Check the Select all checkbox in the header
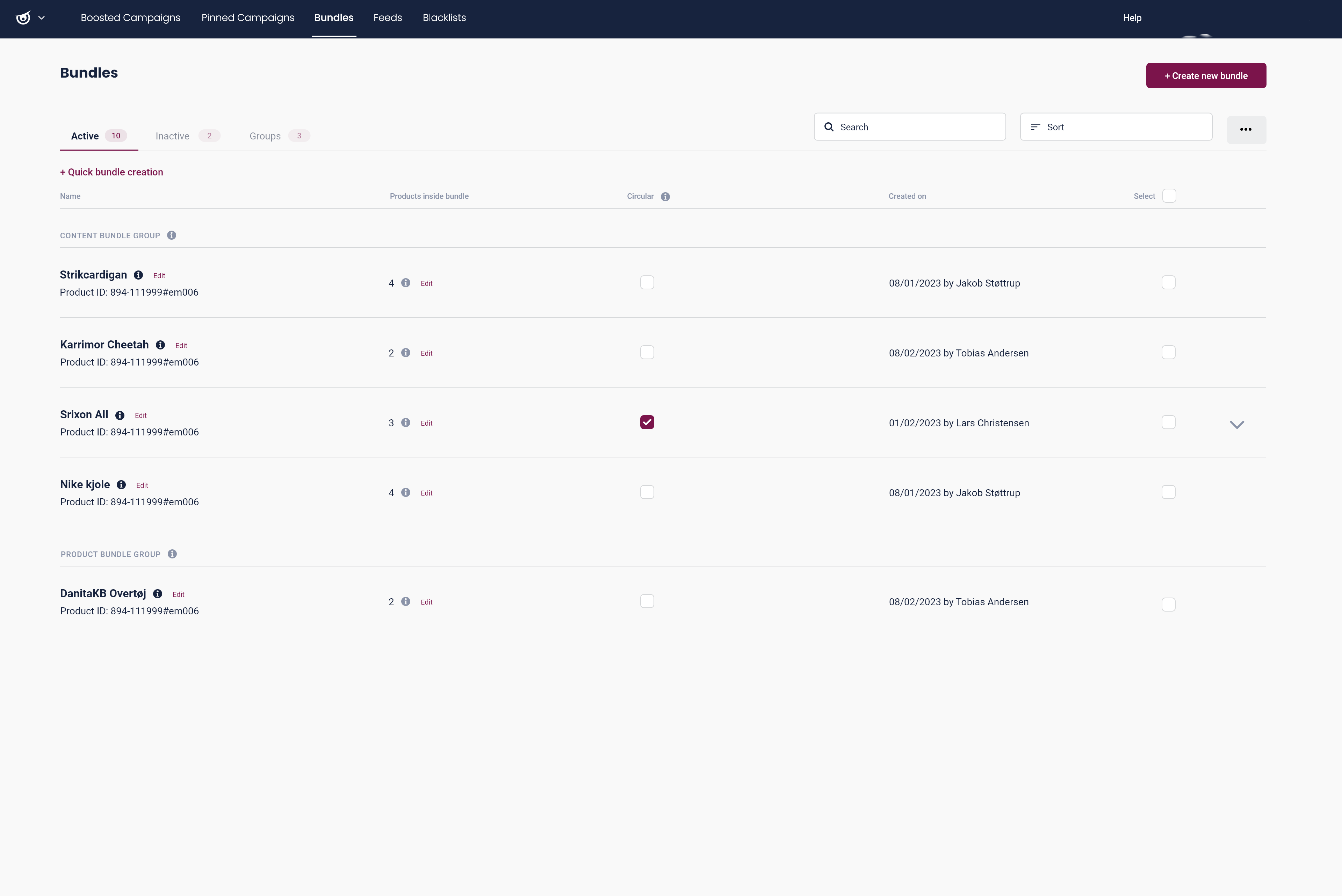The image size is (1342, 896). (1168, 195)
